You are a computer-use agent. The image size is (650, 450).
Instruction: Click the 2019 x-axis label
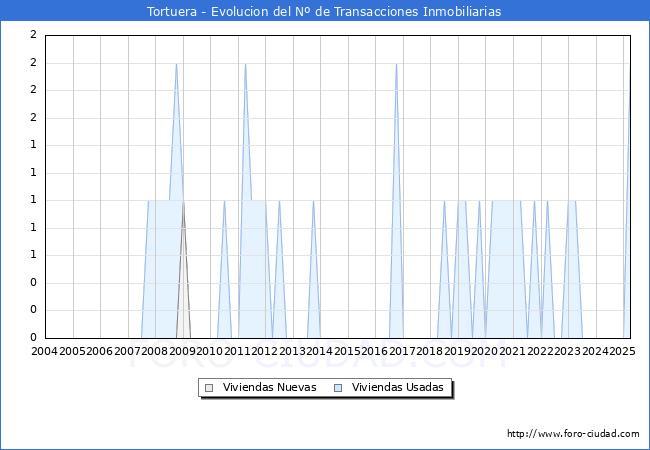click(x=458, y=351)
